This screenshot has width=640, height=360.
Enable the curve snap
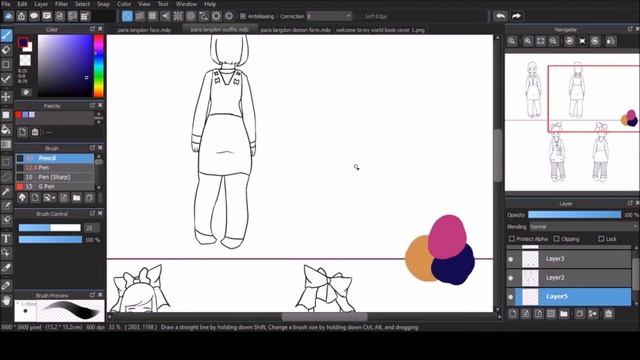coord(203,16)
